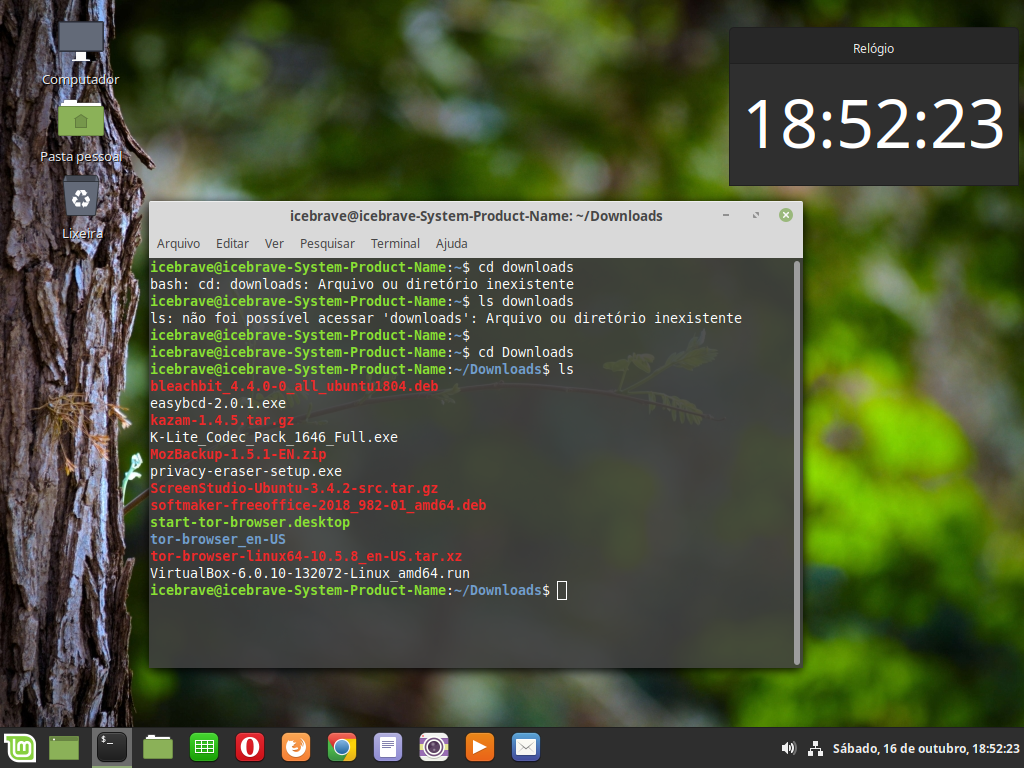Launch the Opera browser from the taskbar
The width and height of the screenshot is (1024, 768).
[249, 748]
